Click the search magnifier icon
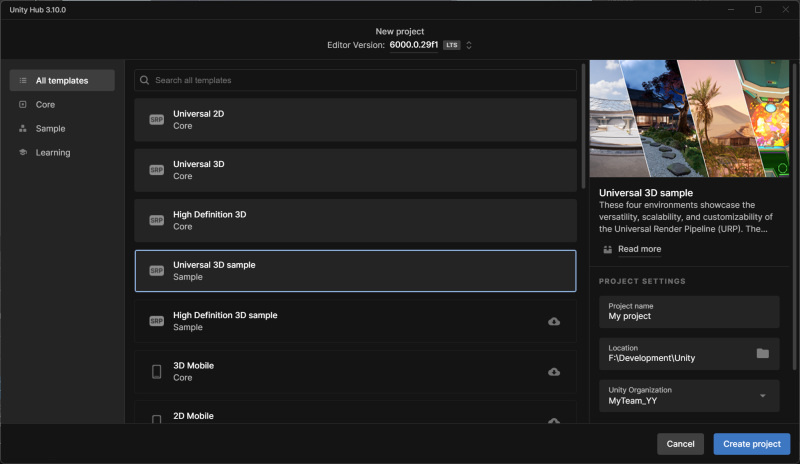 (x=144, y=80)
